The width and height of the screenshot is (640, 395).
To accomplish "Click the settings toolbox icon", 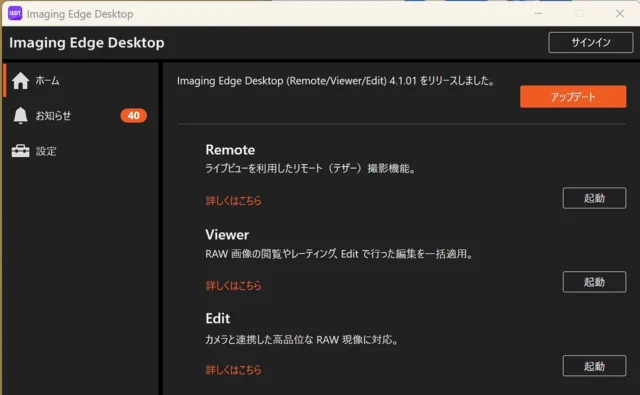I will [20, 151].
